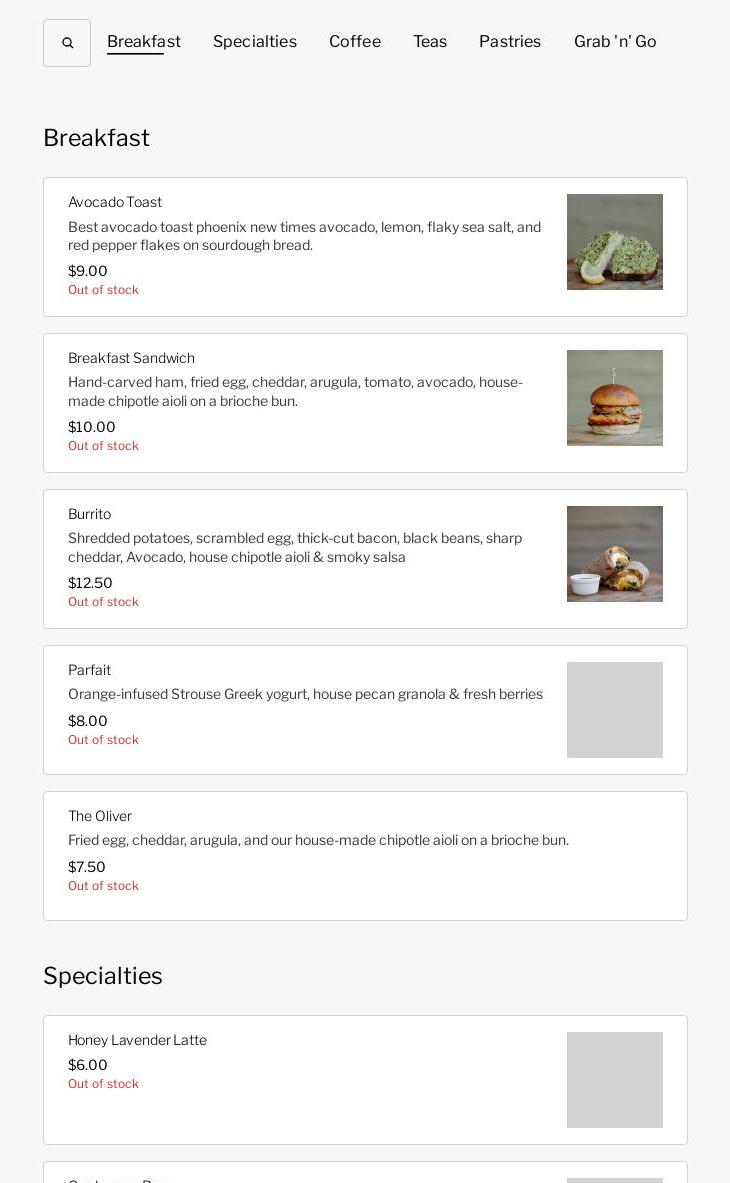
Task: Open the Grab 'n' Go tab
Action: (x=615, y=42)
